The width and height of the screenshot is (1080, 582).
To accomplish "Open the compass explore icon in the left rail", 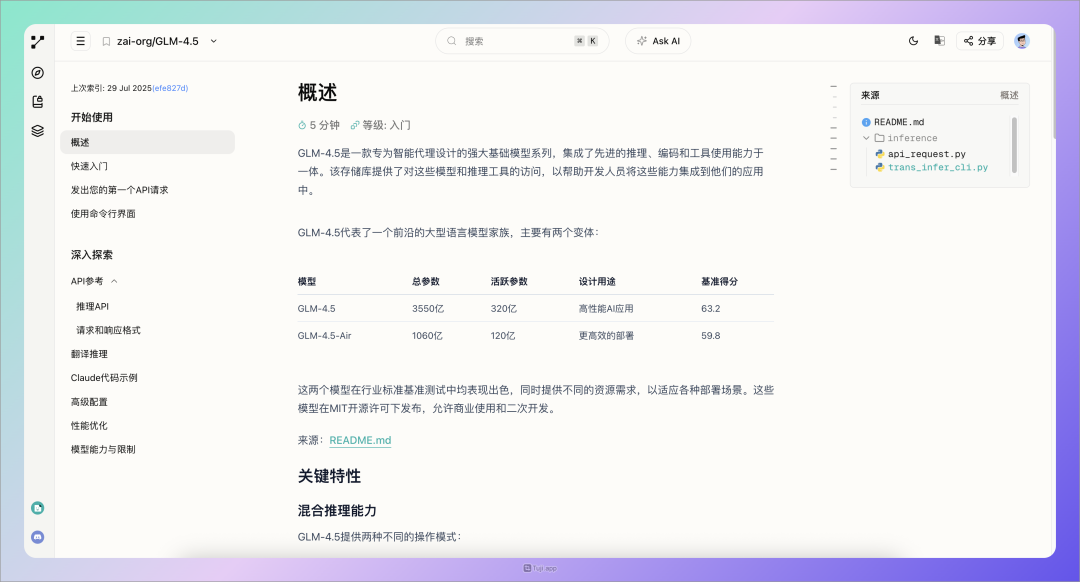I will pyautogui.click(x=38, y=73).
